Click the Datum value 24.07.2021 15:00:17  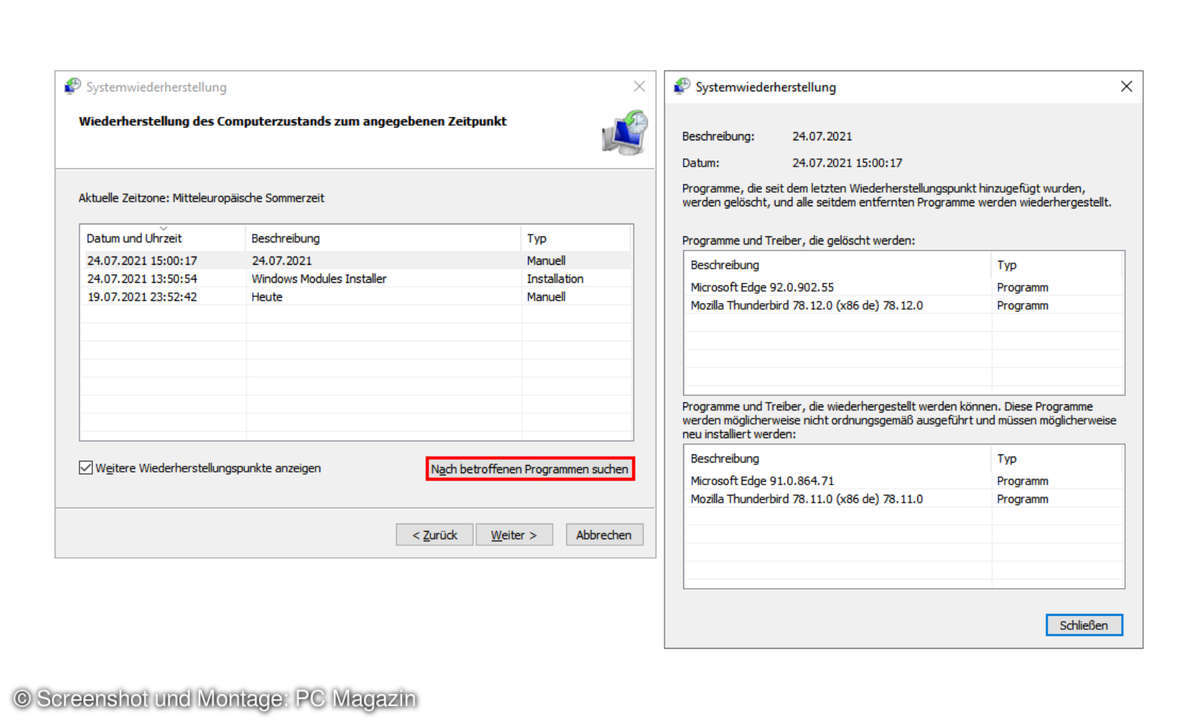[847, 162]
